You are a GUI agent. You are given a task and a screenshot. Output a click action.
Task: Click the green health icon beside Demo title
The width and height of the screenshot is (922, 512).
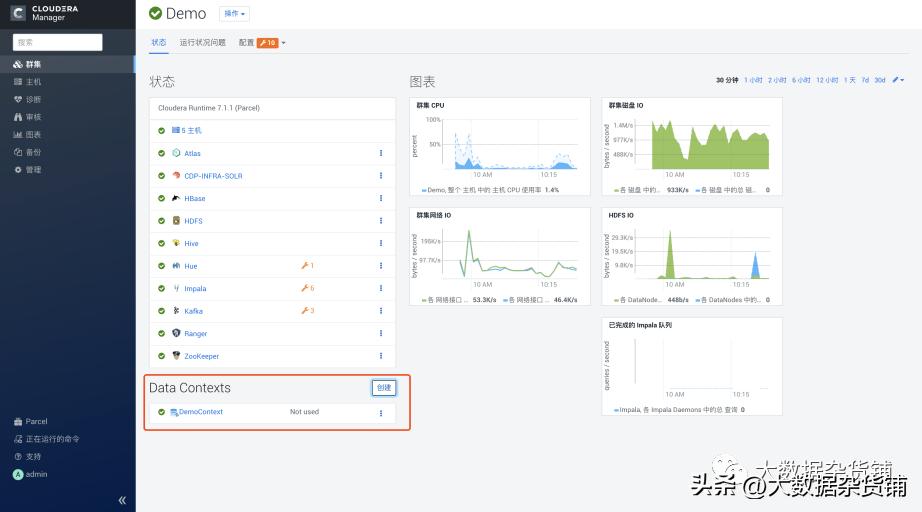coord(155,13)
